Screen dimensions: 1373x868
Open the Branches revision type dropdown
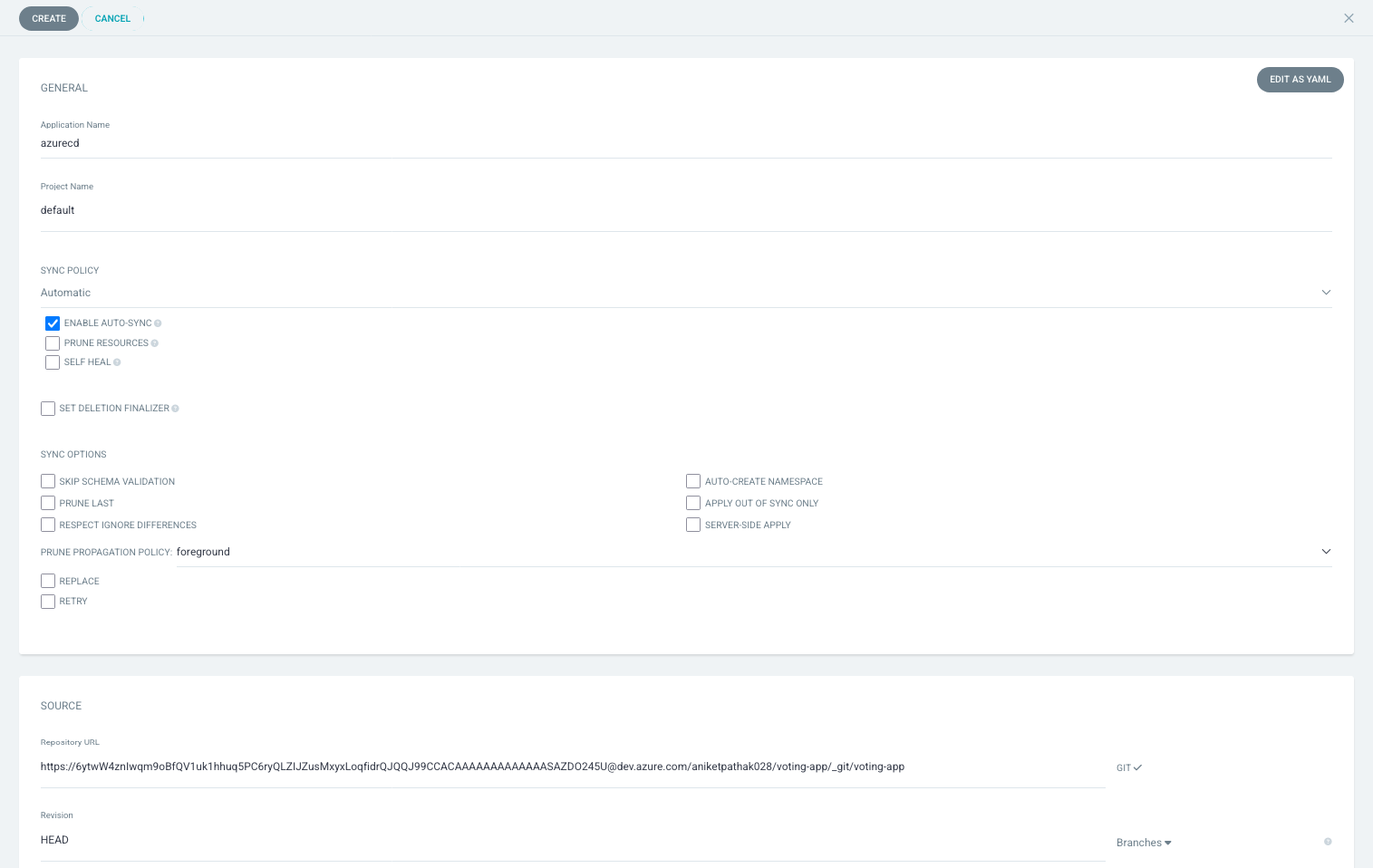point(1144,843)
